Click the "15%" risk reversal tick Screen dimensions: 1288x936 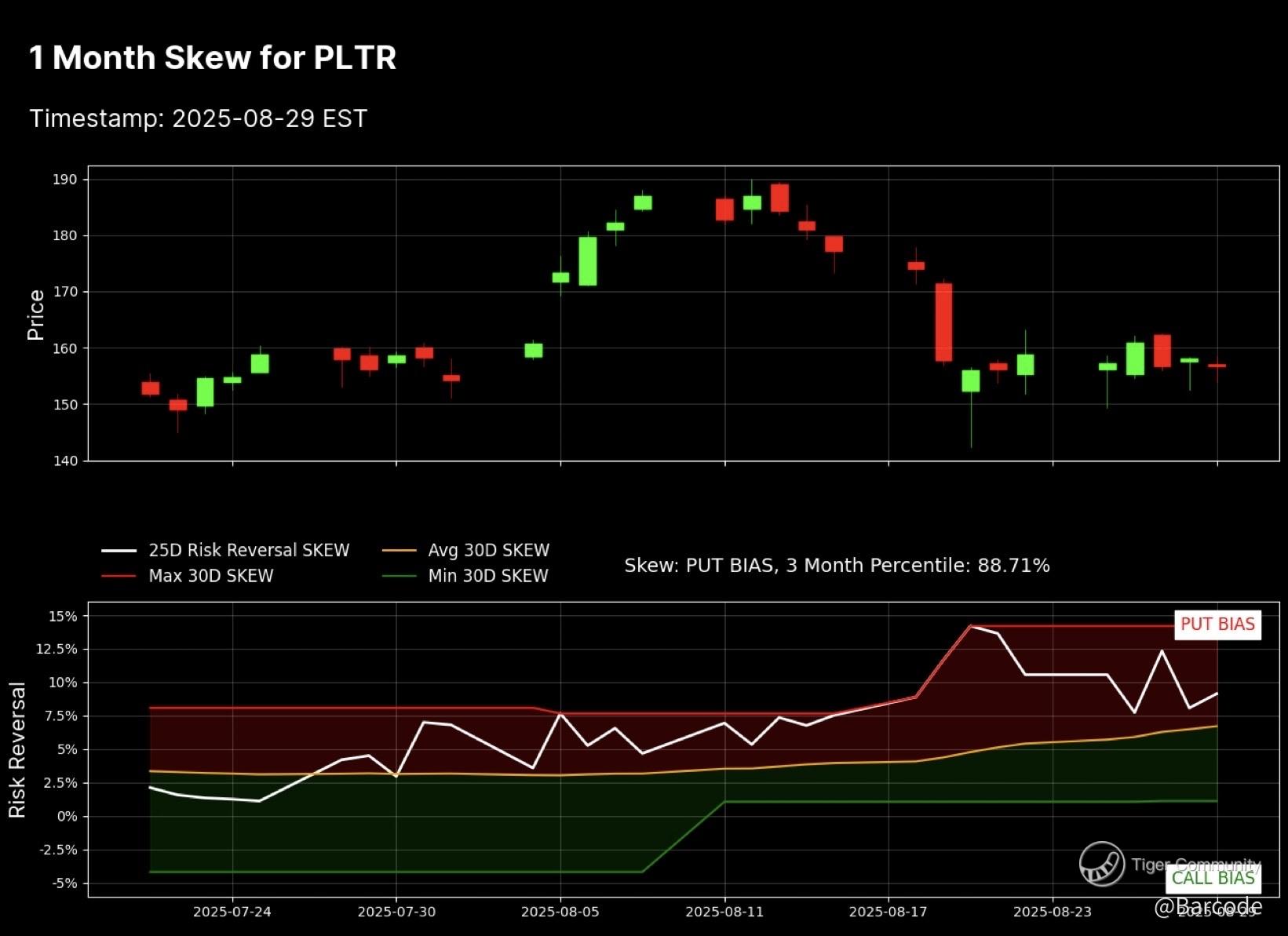coord(64,617)
